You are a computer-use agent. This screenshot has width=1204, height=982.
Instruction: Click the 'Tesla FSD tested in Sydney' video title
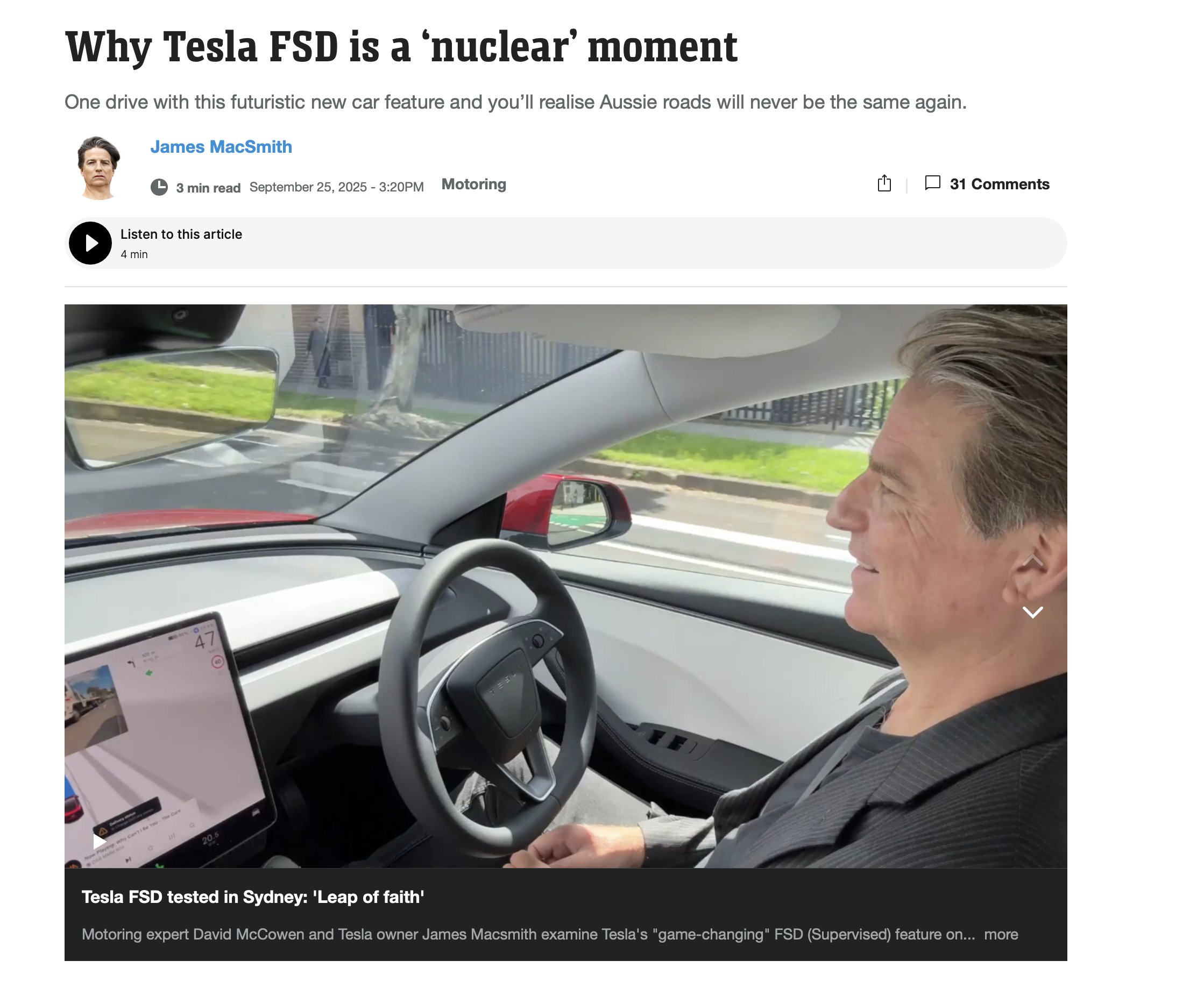253,897
